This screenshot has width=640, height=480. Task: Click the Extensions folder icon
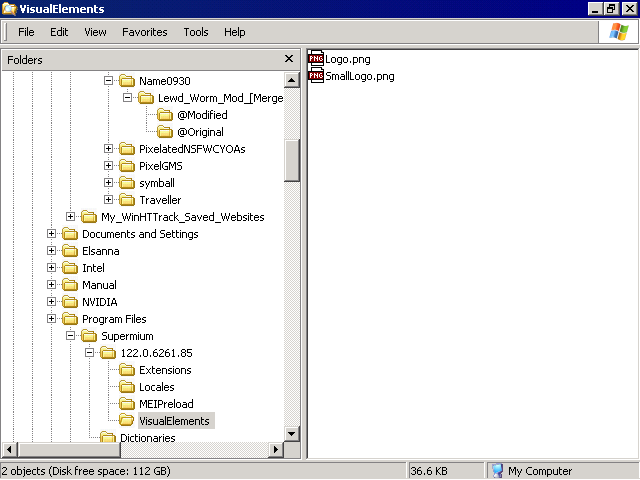[127, 370]
